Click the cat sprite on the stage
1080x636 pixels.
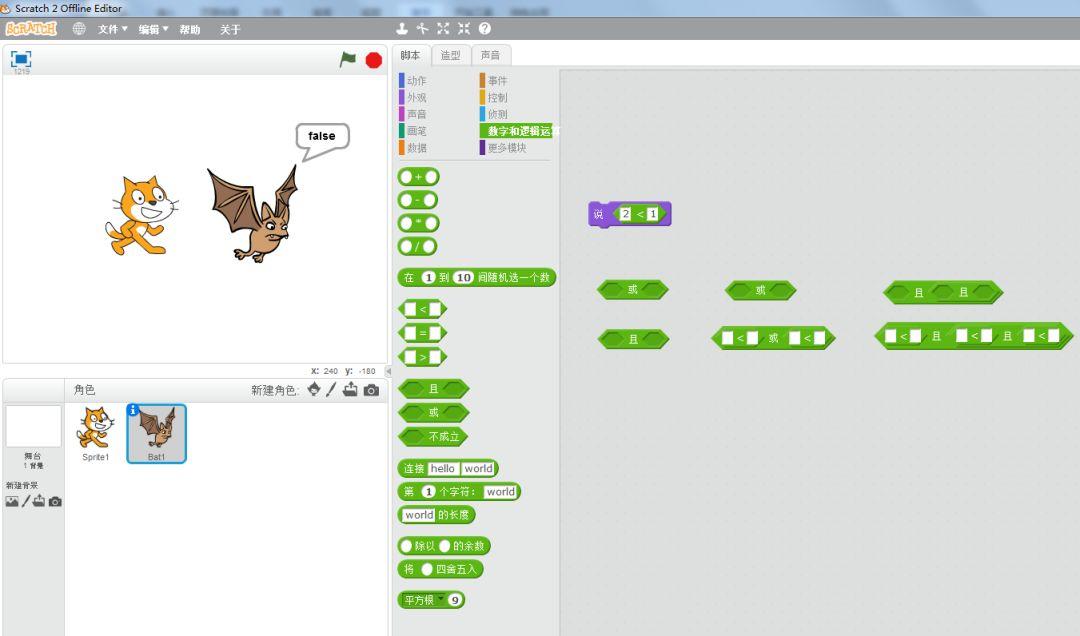click(141, 214)
